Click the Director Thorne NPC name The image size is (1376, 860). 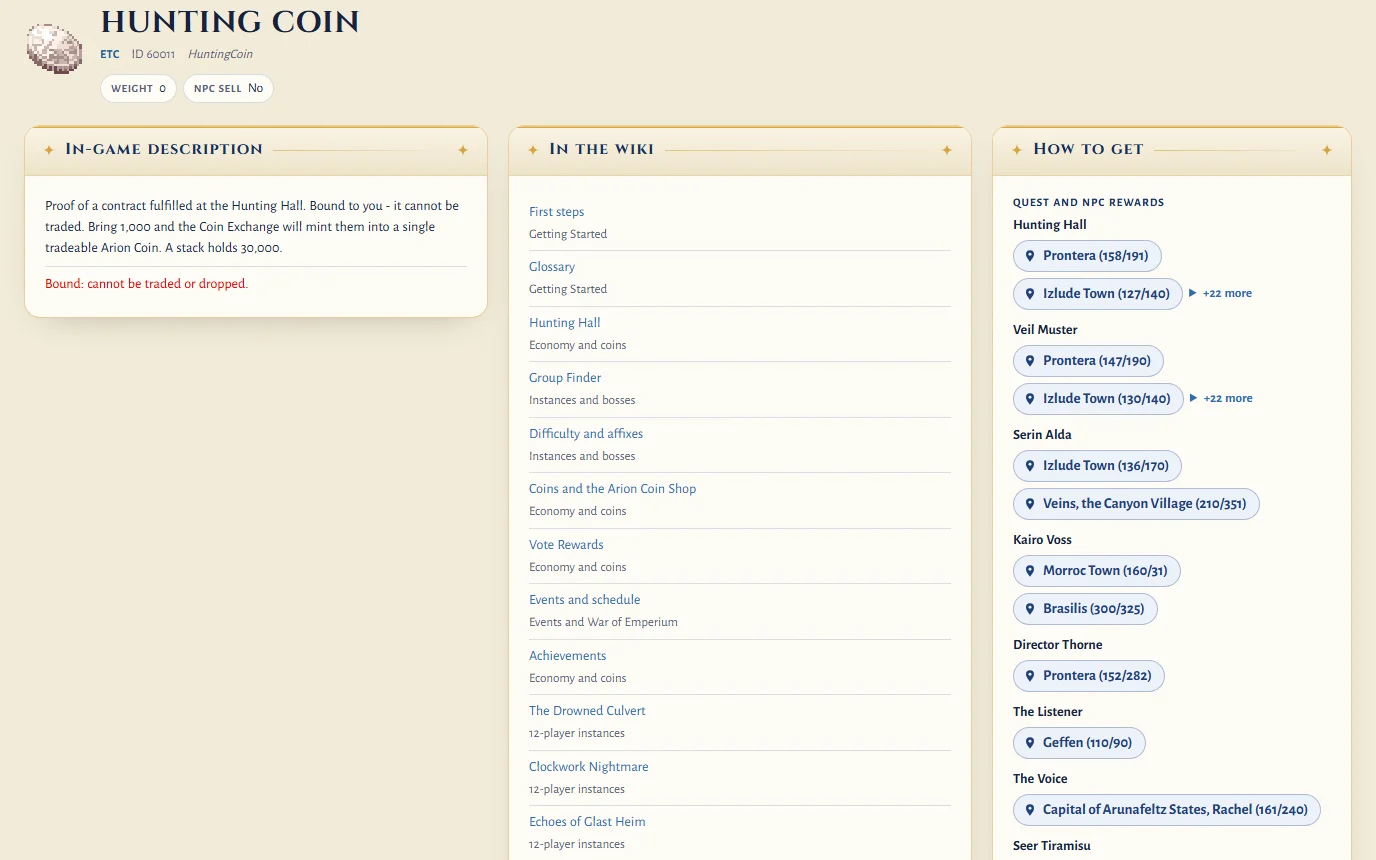pyautogui.click(x=1058, y=645)
